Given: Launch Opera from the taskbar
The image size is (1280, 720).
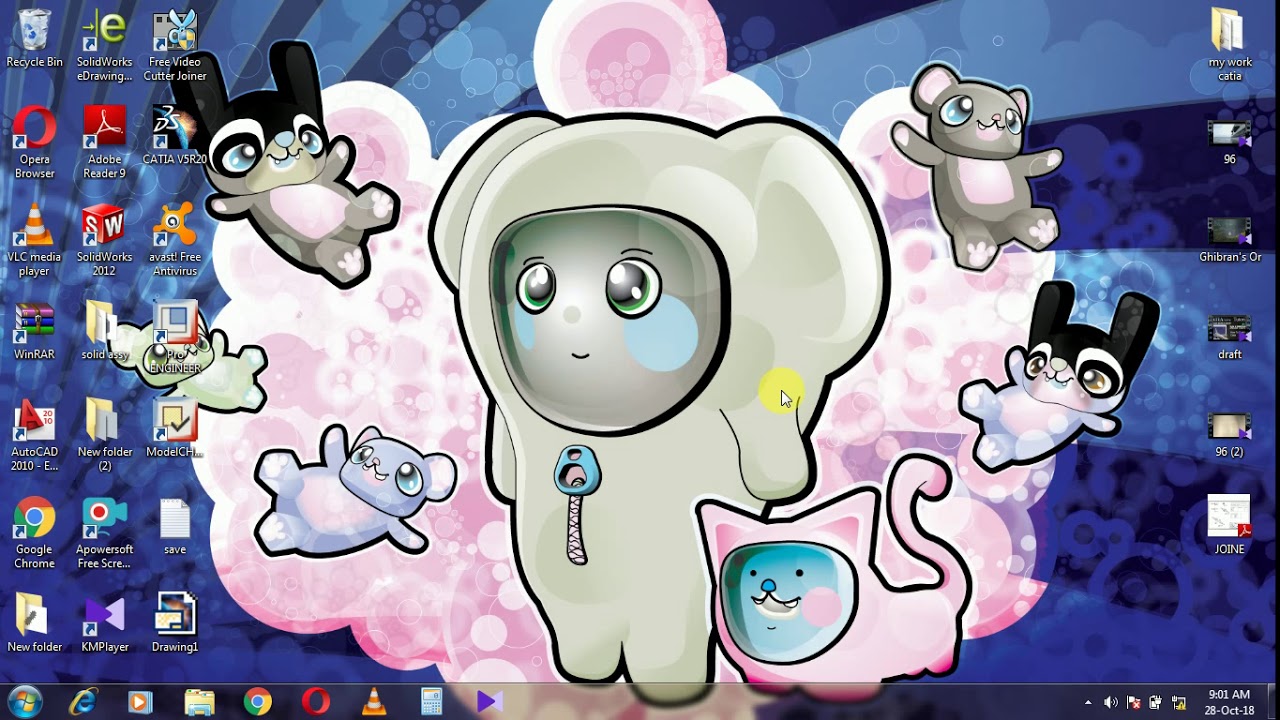Looking at the screenshot, I should [x=316, y=702].
